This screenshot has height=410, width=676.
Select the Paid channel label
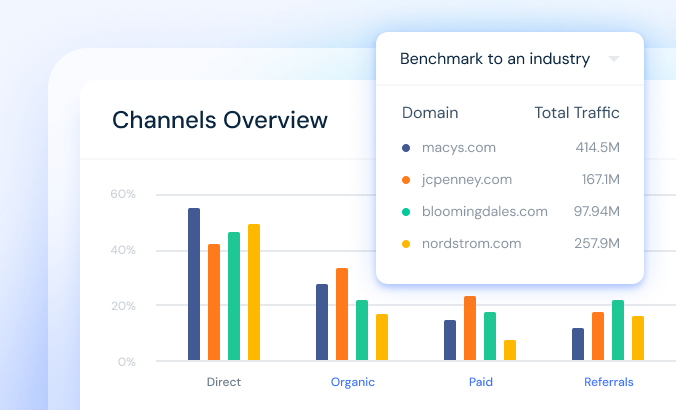tap(481, 382)
